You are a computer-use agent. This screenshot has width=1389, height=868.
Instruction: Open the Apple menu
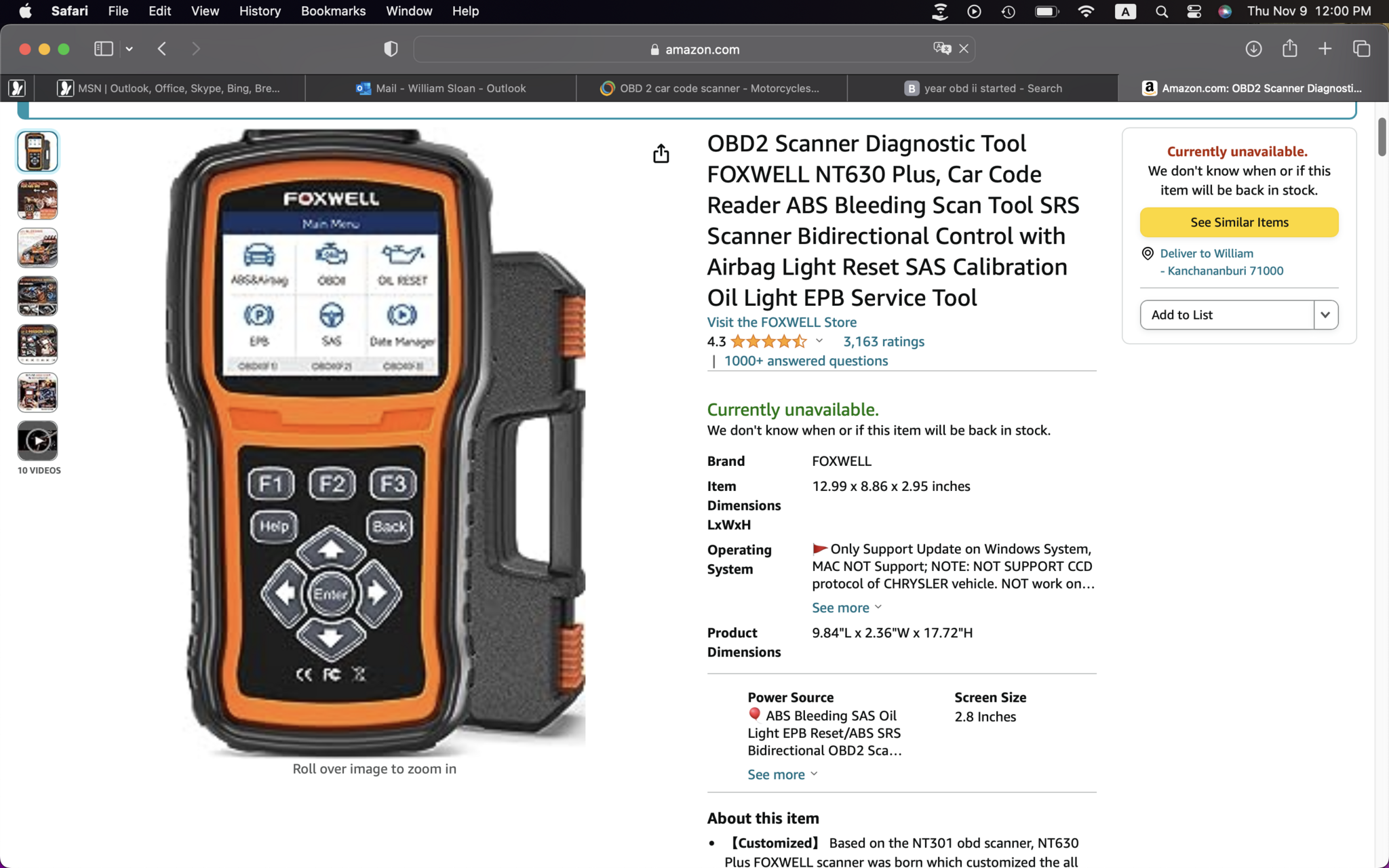pyautogui.click(x=25, y=11)
